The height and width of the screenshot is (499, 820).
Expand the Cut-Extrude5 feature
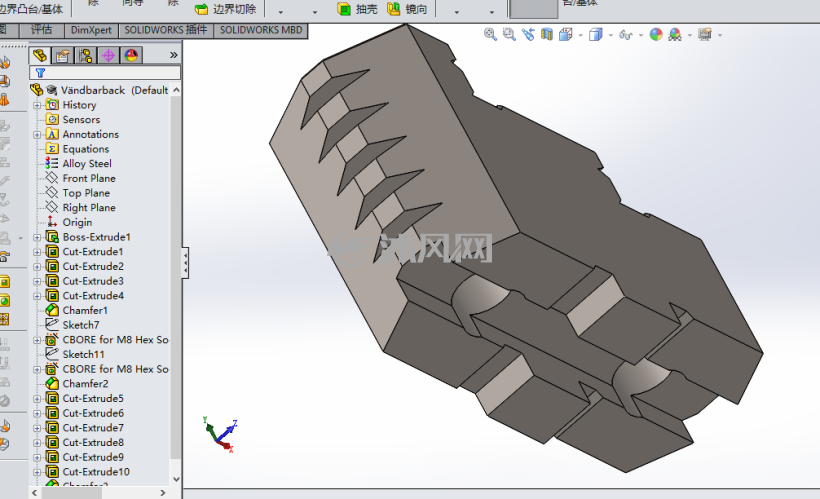37,399
